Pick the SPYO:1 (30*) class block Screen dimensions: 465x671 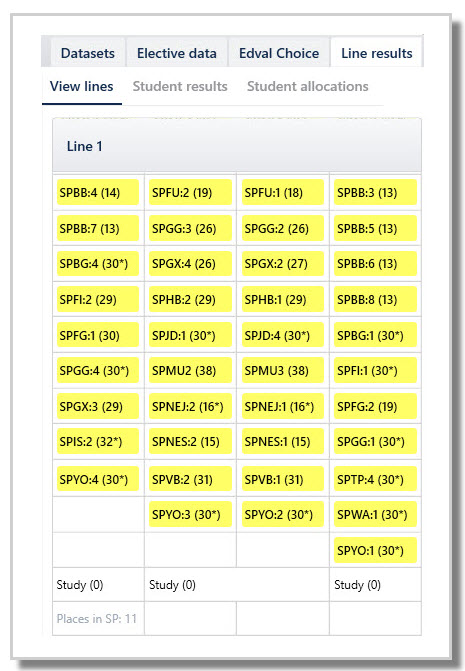[375, 550]
